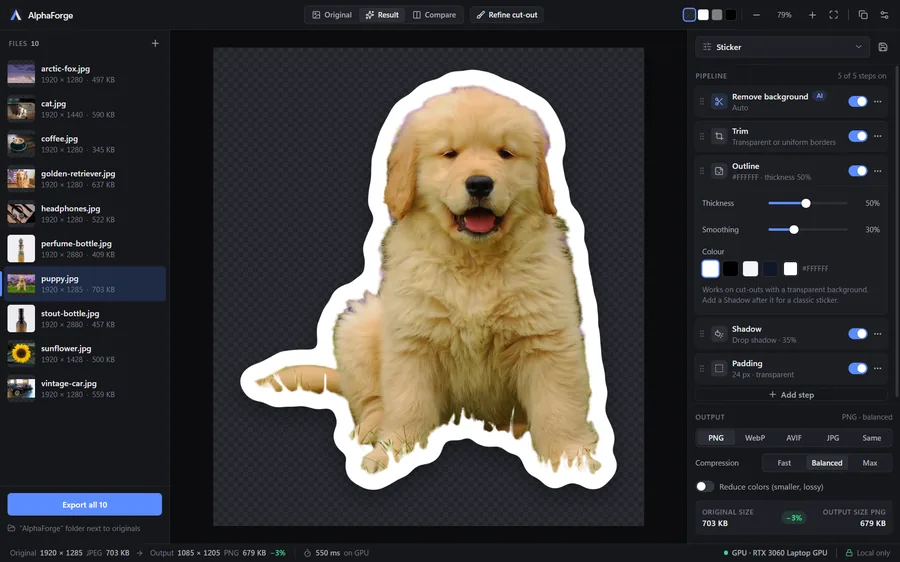Click the Outline step icon
Image resolution: width=900 pixels, height=562 pixels.
[x=719, y=171]
